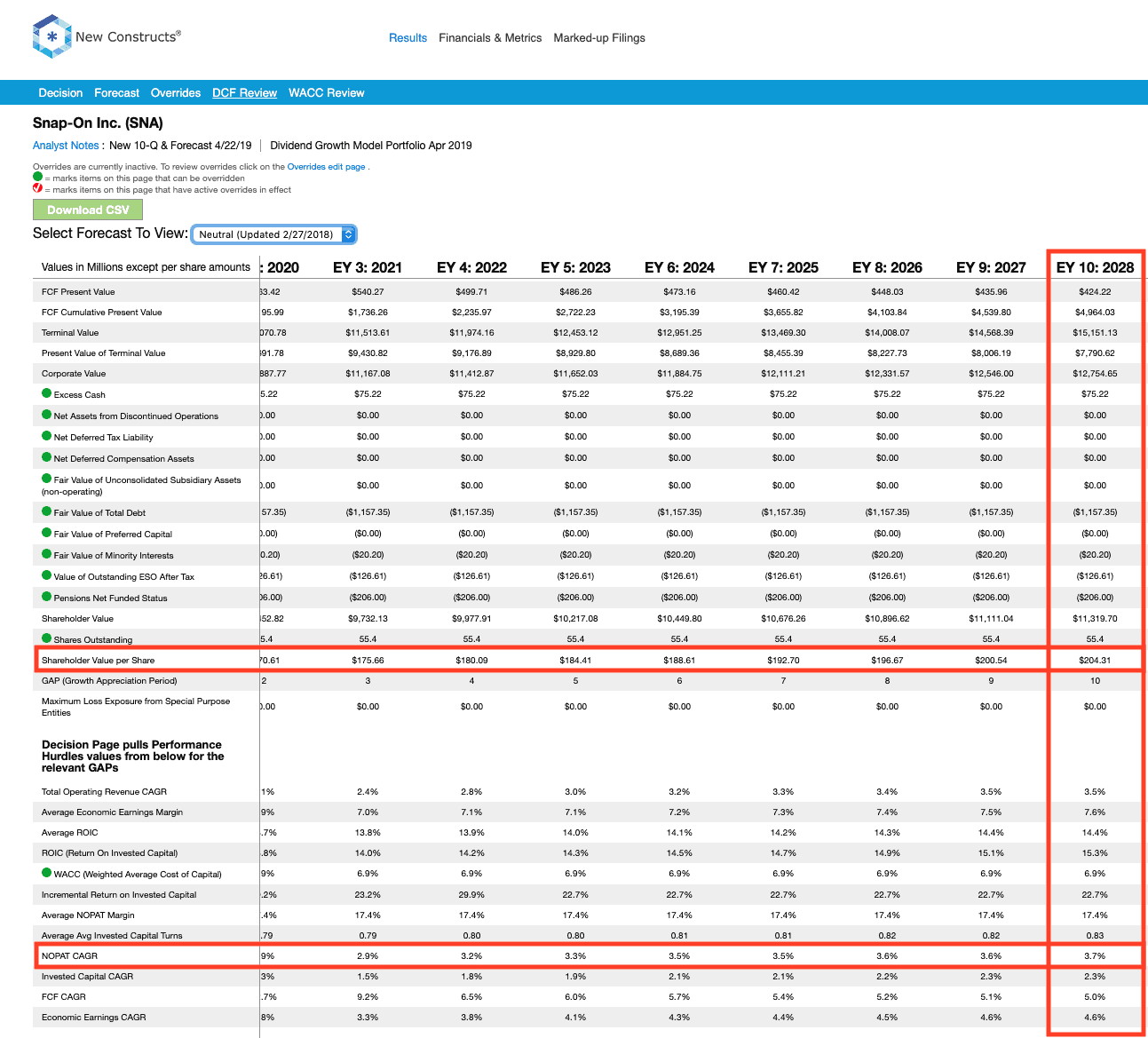Click green dot beside Fair Value of Total Debt

[47, 511]
